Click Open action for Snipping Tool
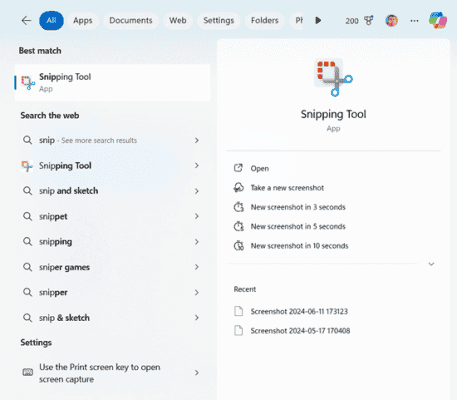The height and width of the screenshot is (400, 457). pos(260,168)
